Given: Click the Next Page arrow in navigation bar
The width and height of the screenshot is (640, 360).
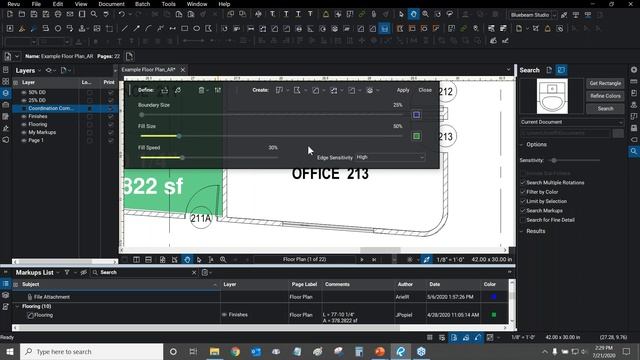Looking at the screenshot, I should pyautogui.click(x=362, y=260).
